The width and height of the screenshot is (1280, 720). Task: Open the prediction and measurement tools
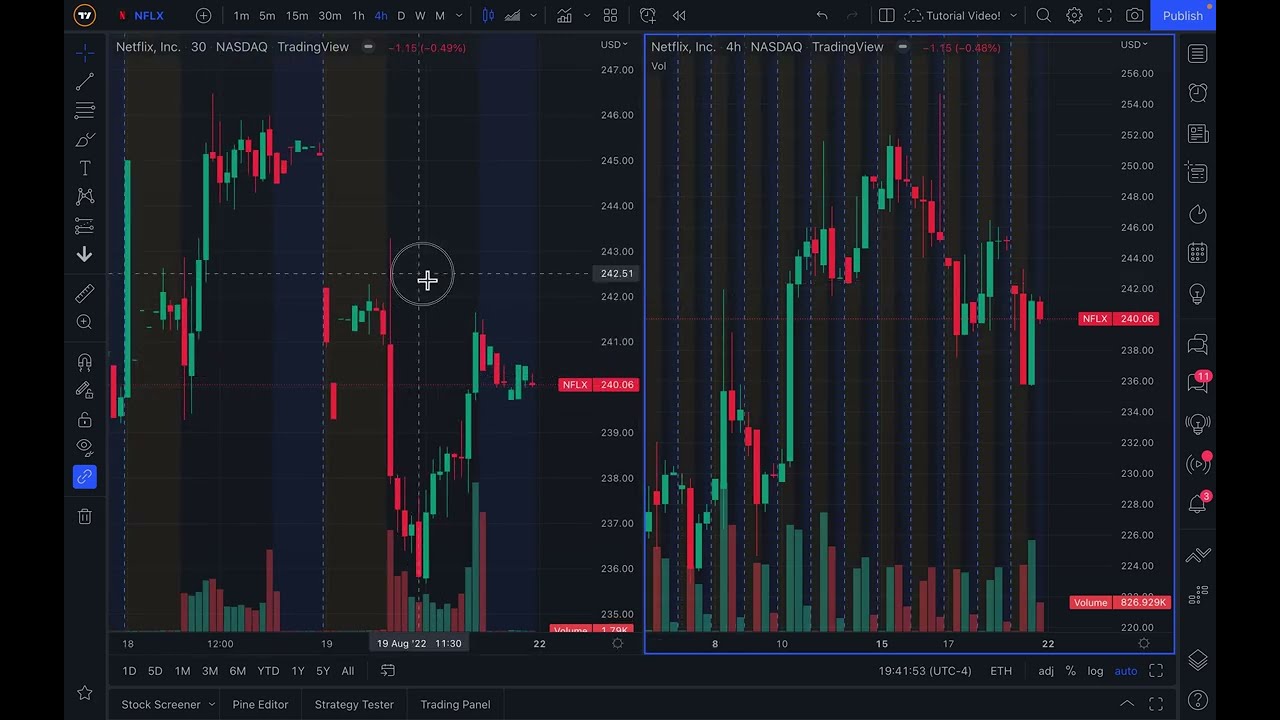(85, 226)
